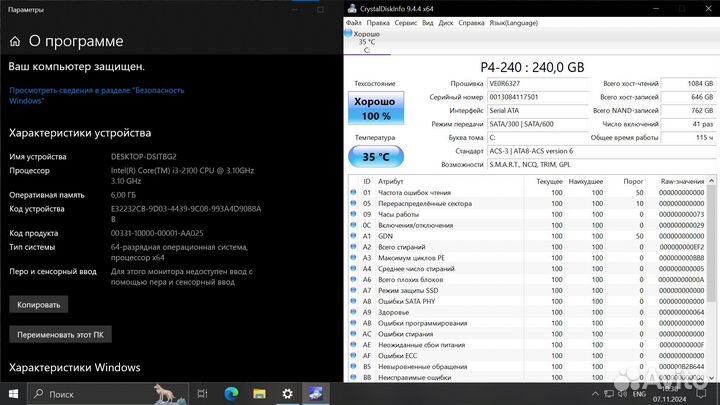Click the volume icon in system tray
The image size is (720, 405).
(623, 394)
